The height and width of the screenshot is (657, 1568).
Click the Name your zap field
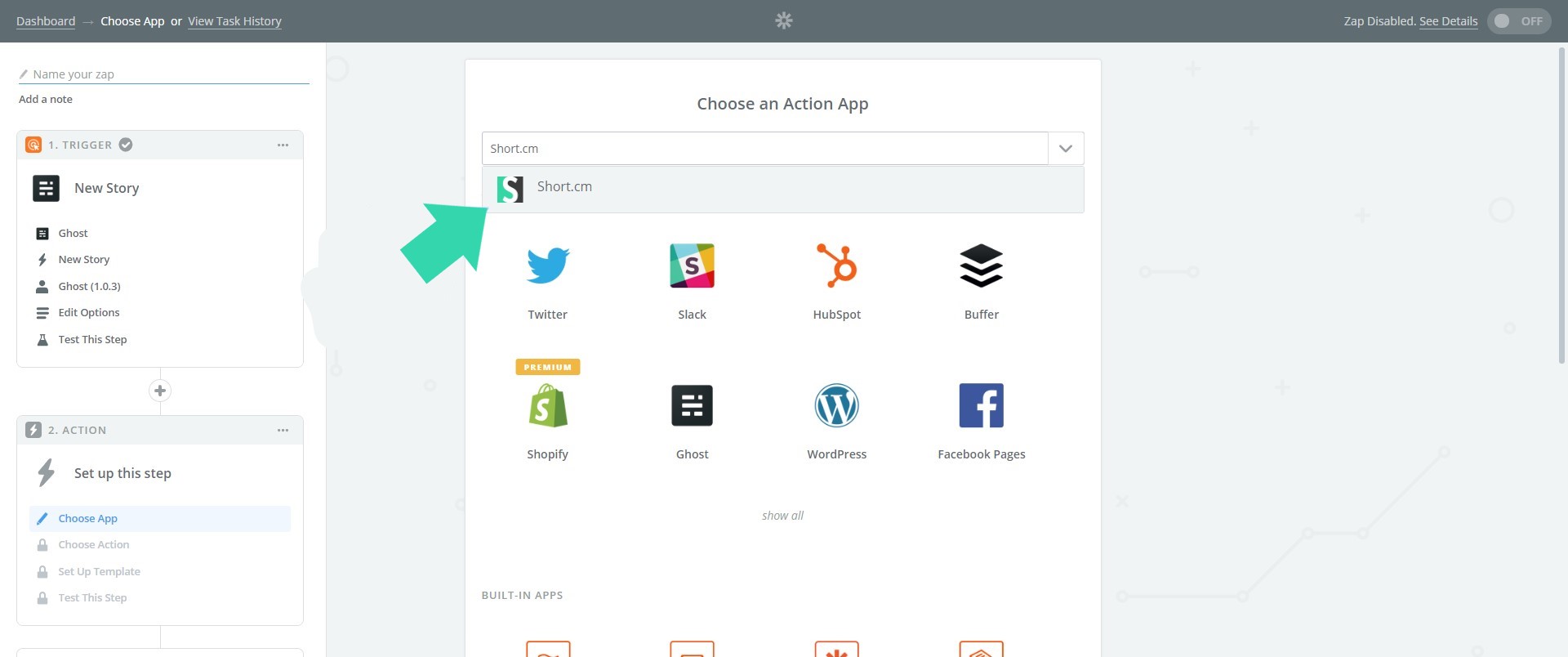tap(163, 74)
